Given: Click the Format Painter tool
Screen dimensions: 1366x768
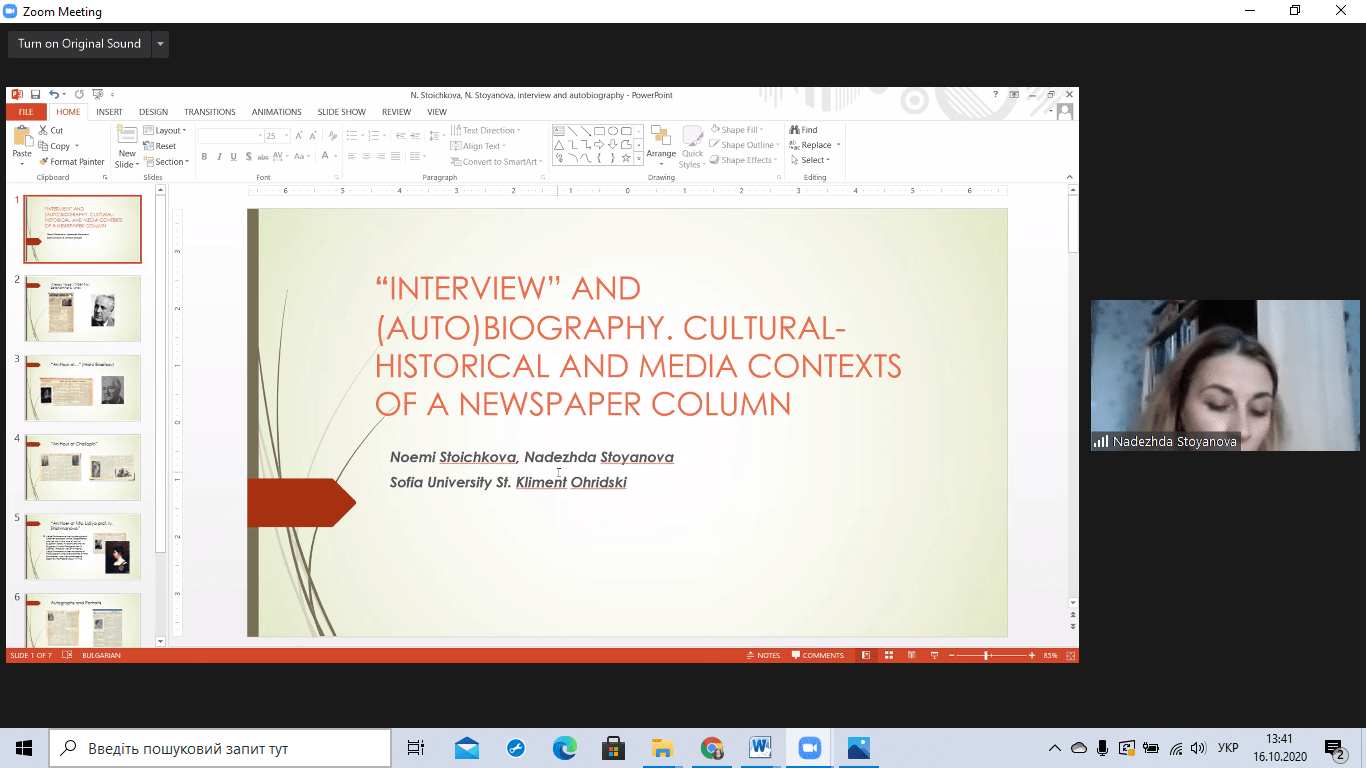Looking at the screenshot, I should 70,162.
